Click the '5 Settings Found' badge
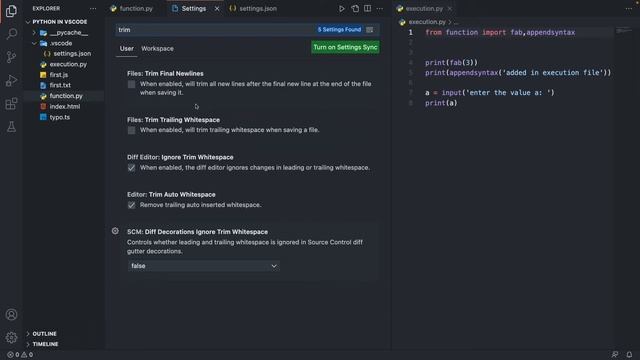 click(x=339, y=30)
